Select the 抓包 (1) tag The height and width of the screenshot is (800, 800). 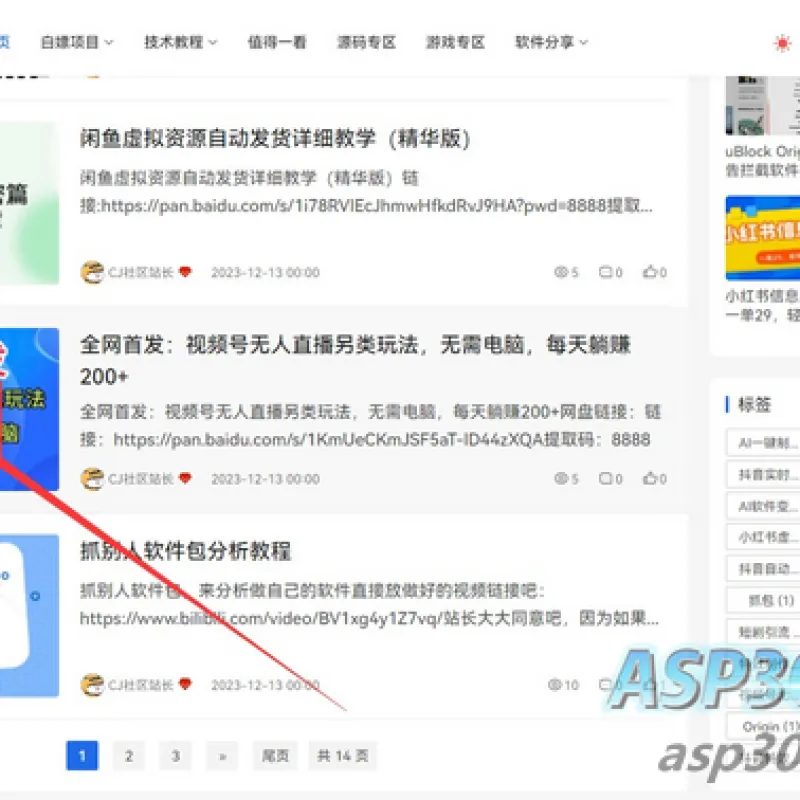tap(763, 601)
